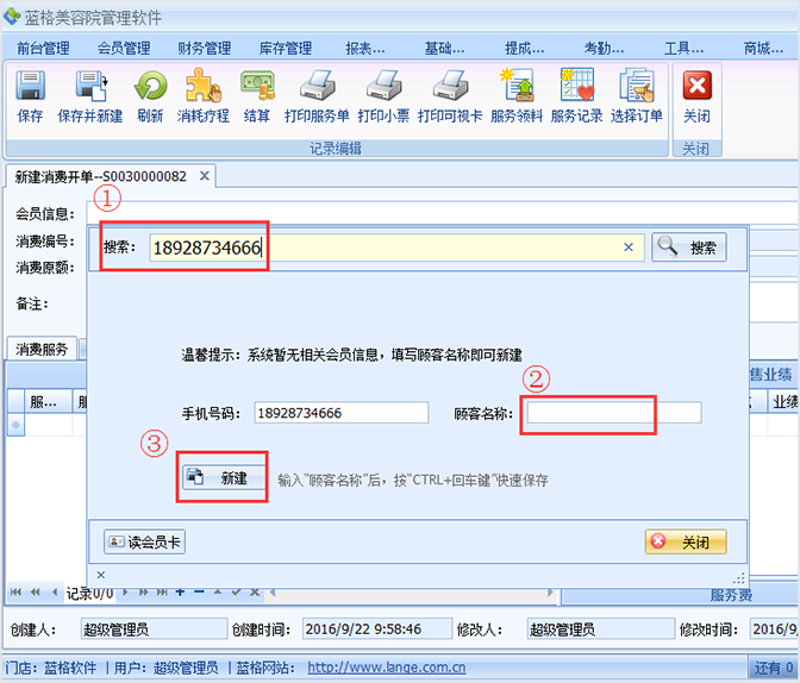
Task: Open the 财务管理 menu
Action: coord(204,48)
